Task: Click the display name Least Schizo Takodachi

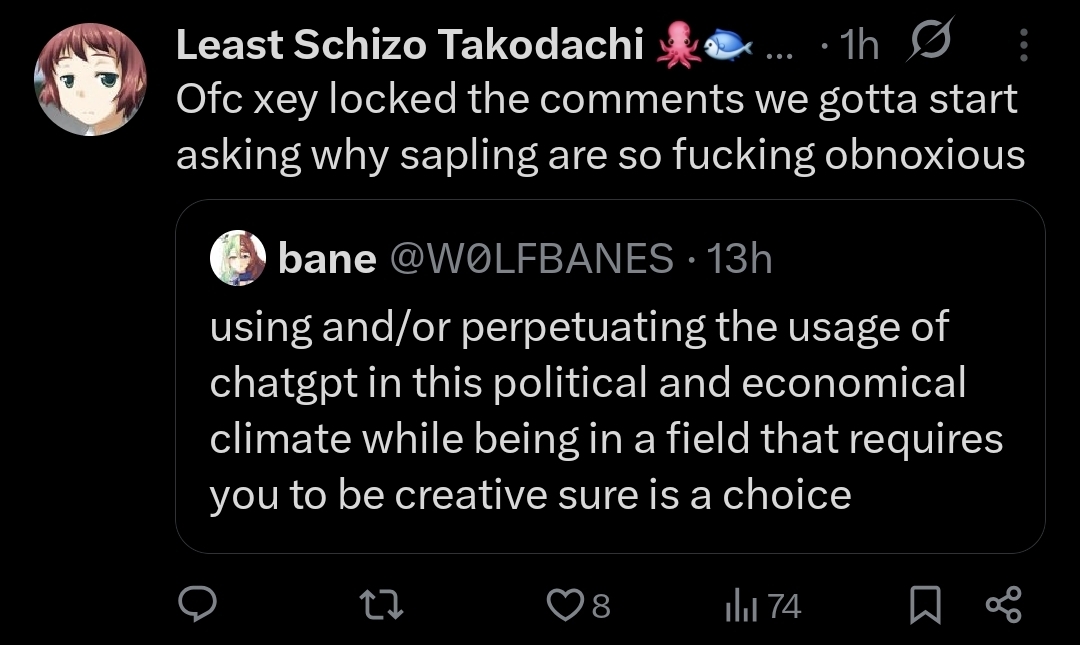Action: coord(408,44)
